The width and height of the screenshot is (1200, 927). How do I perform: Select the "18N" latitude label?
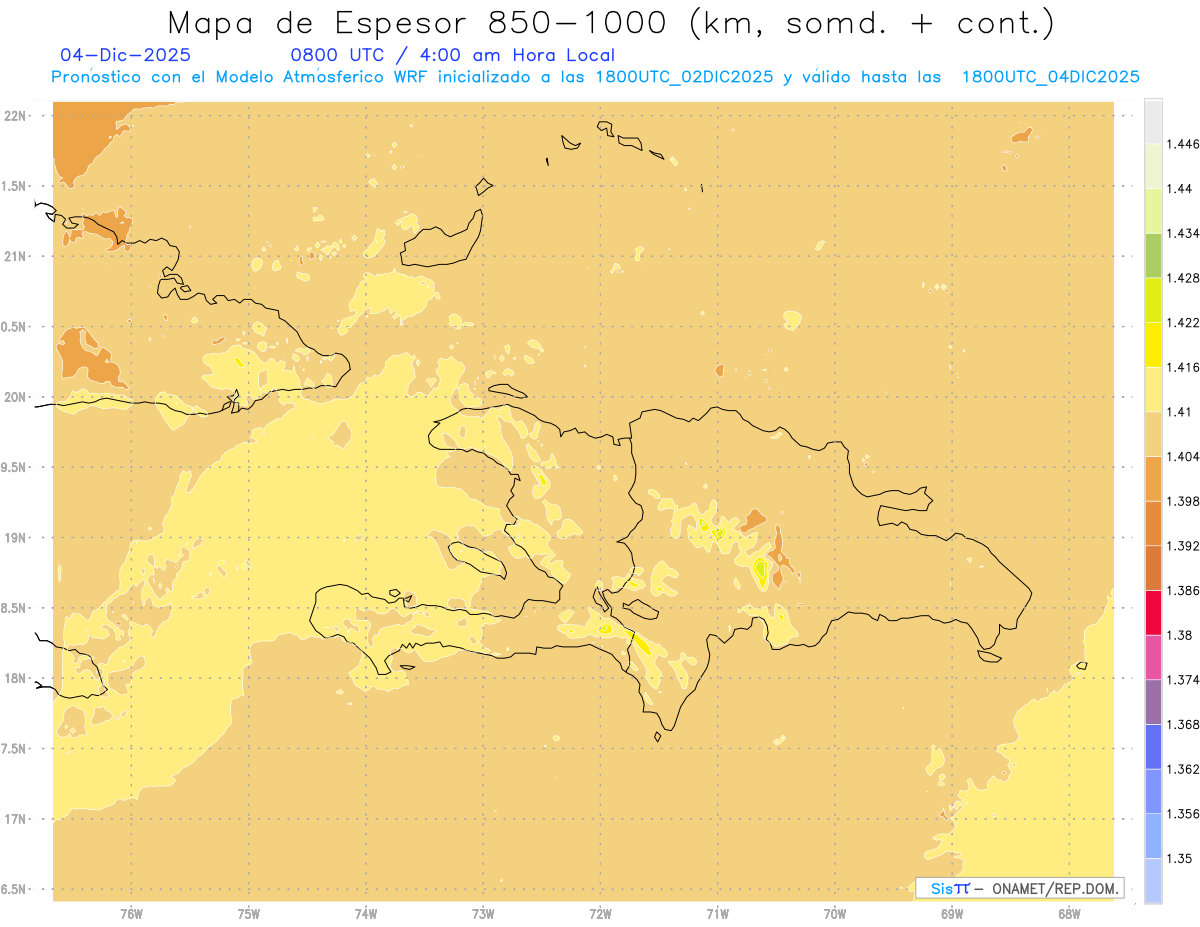(16, 679)
